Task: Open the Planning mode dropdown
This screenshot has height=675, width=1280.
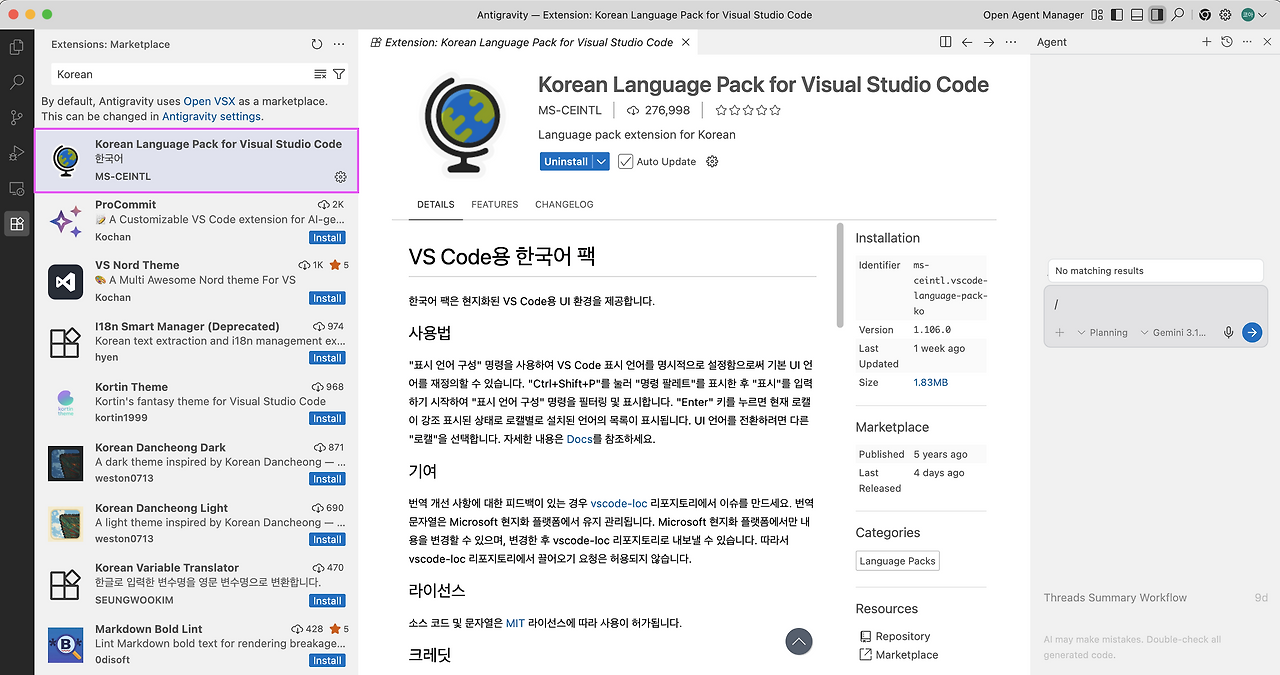Action: pyautogui.click(x=1102, y=332)
